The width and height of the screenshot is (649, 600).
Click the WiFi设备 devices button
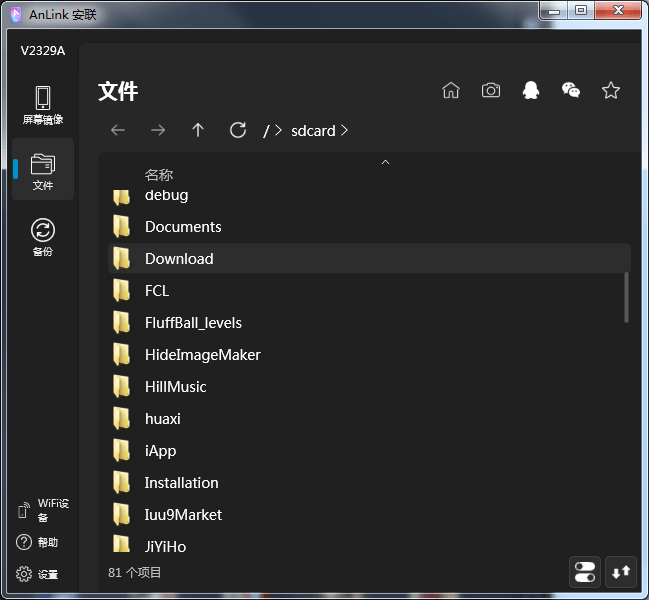pyautogui.click(x=43, y=510)
